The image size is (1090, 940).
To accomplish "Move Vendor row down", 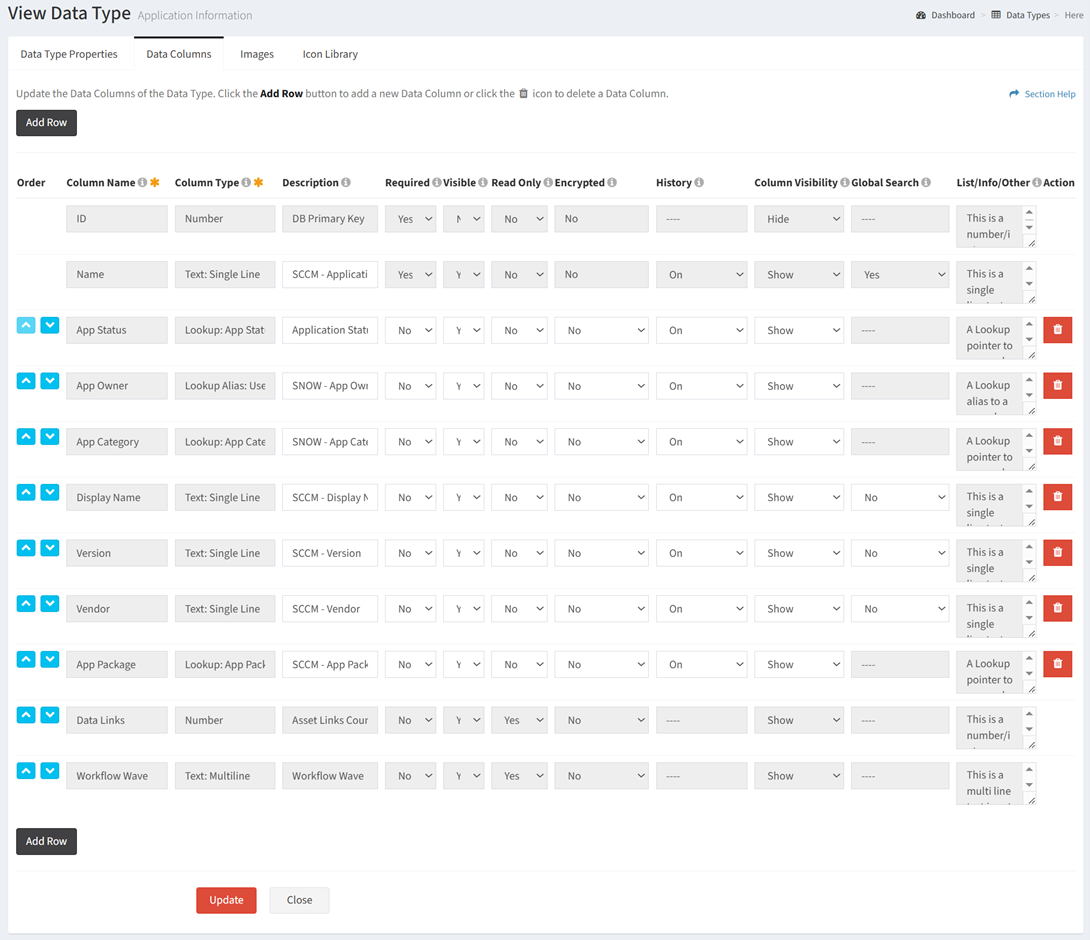I will tap(49, 603).
